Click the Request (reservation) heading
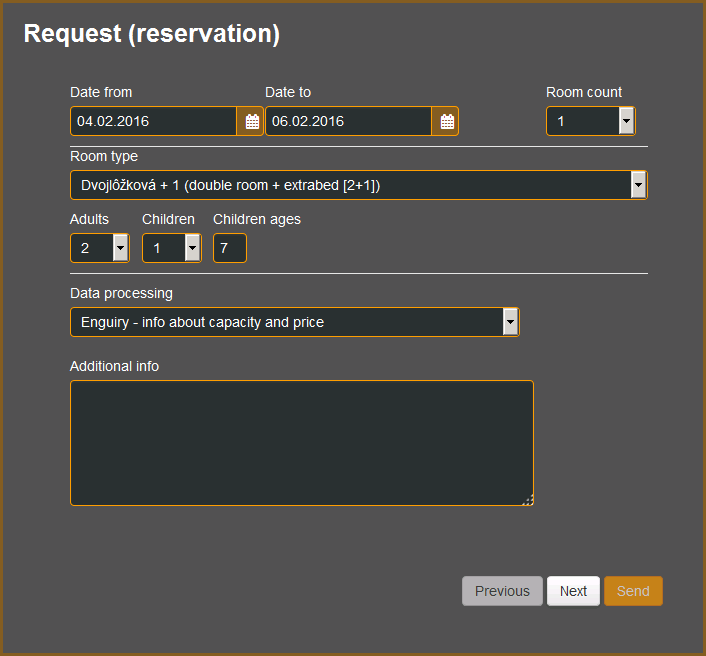This screenshot has height=656, width=706. (x=151, y=33)
